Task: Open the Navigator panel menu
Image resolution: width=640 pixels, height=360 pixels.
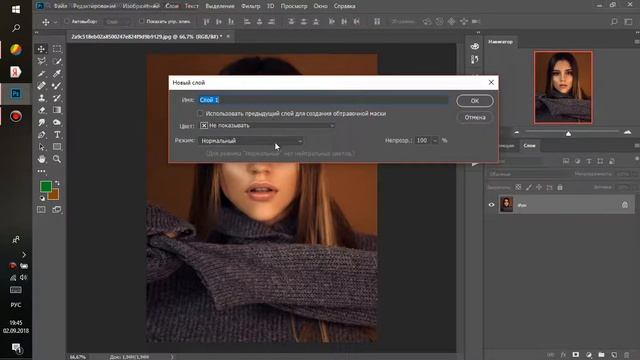Action: (x=637, y=42)
